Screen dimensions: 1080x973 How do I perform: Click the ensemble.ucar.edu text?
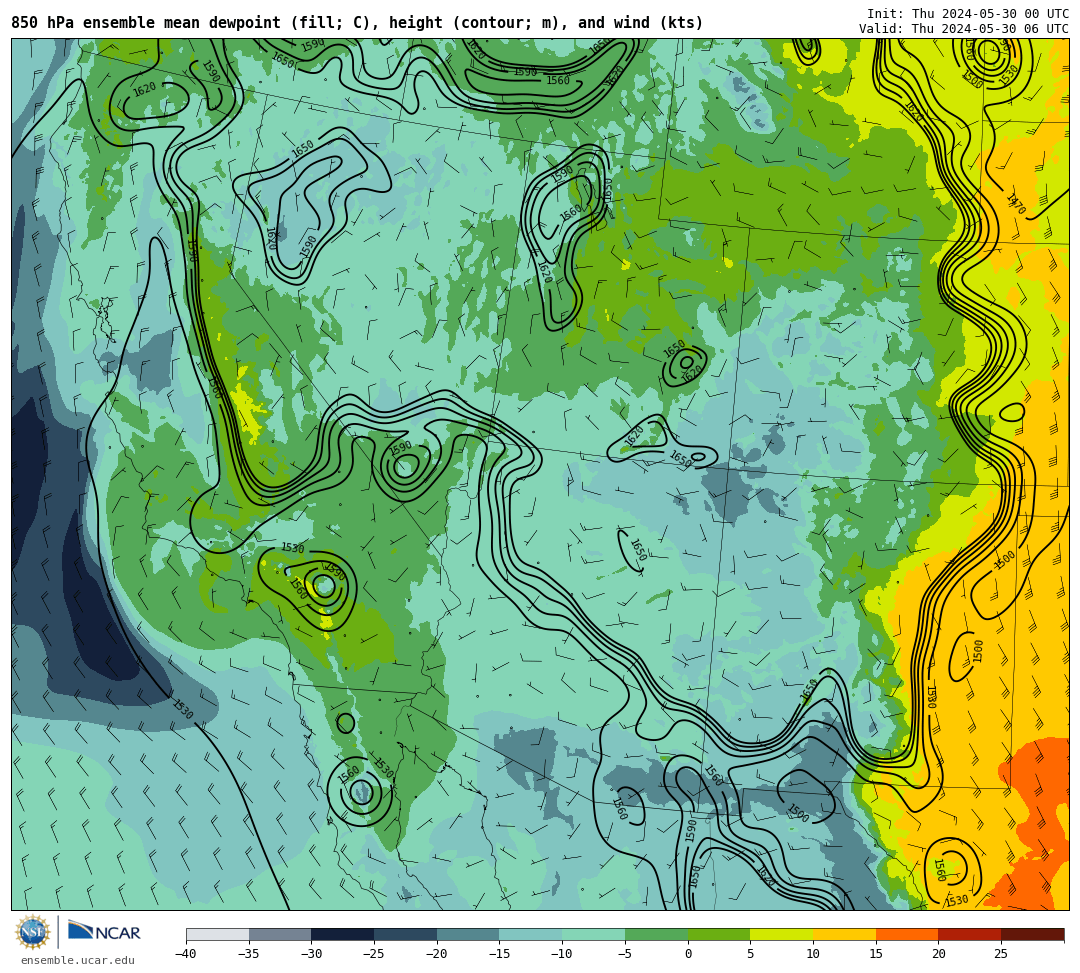[x=78, y=960]
